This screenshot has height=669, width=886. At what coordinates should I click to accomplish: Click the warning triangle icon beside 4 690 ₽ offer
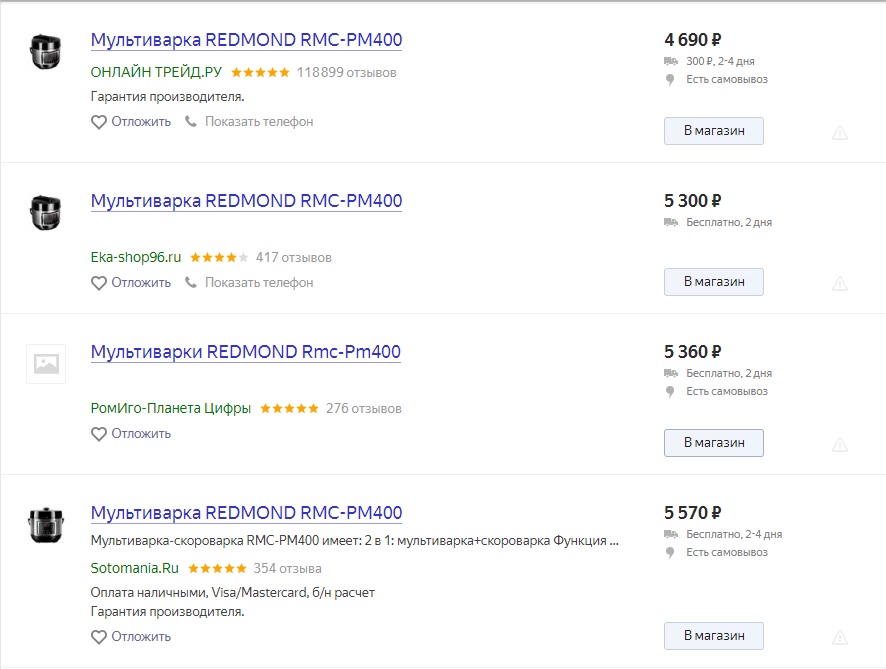click(x=840, y=133)
